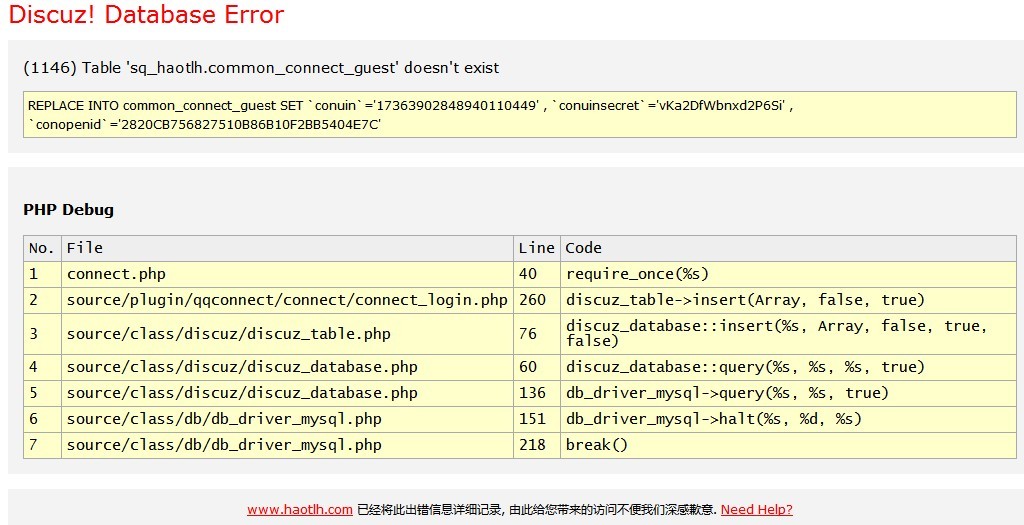The width and height of the screenshot is (1024, 525).
Task: Click the File column header
Action: click(x=85, y=248)
